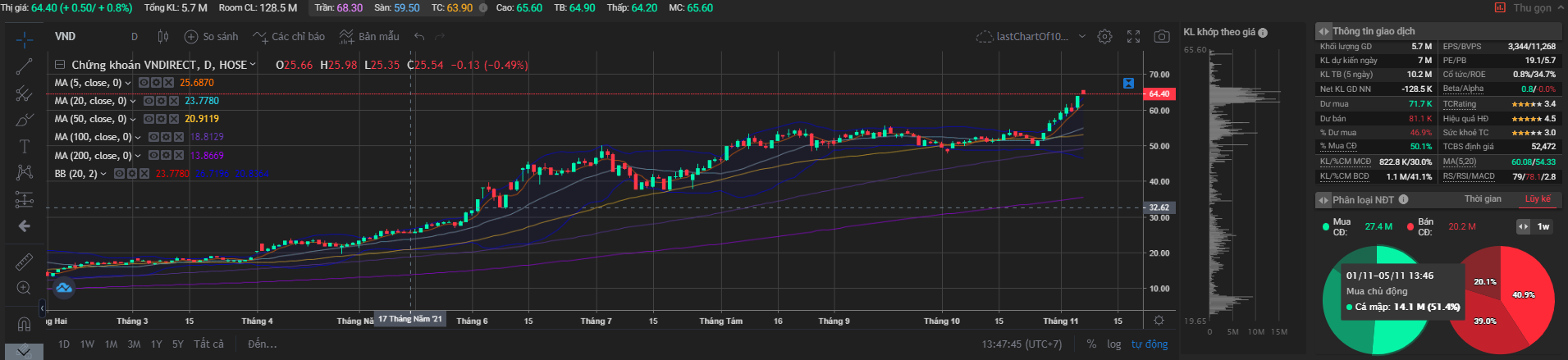Screen dimensions: 1568x360
Task: Open chart settings gear icon
Action: 1105,37
